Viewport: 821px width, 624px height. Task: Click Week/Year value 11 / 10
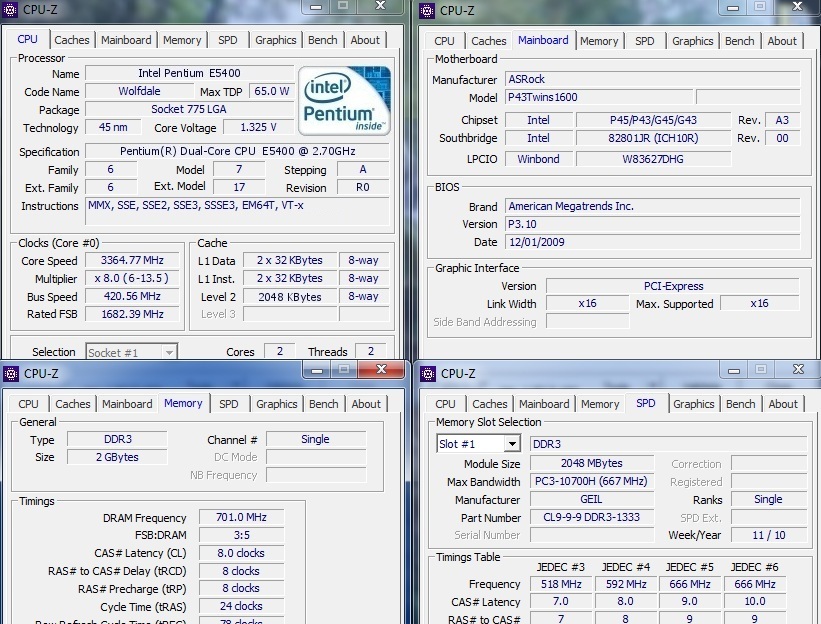pyautogui.click(x=769, y=535)
